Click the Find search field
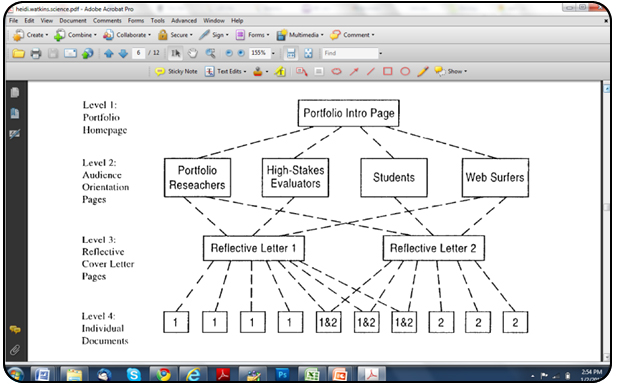618x387 pixels. [x=350, y=53]
